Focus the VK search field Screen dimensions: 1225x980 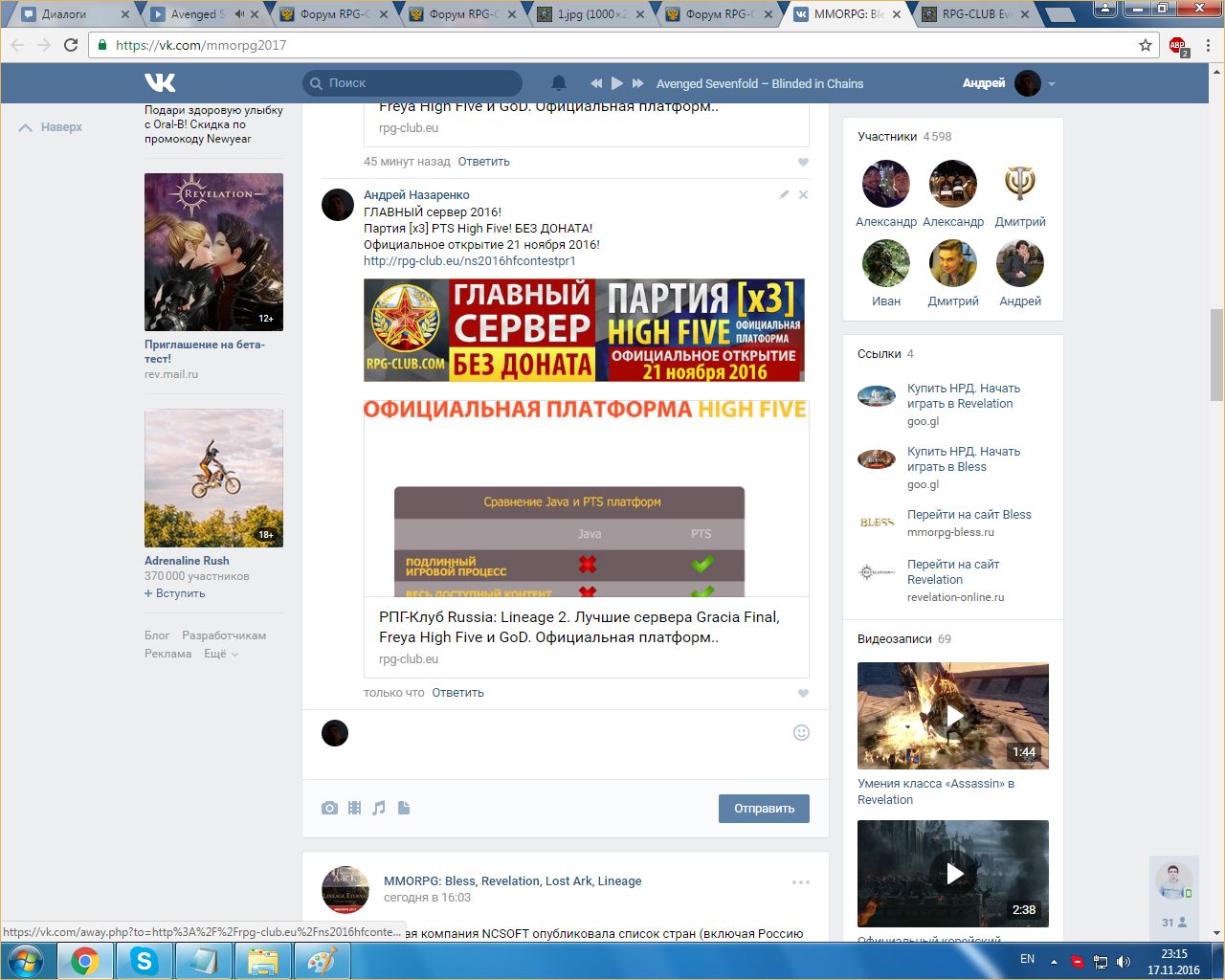point(412,83)
